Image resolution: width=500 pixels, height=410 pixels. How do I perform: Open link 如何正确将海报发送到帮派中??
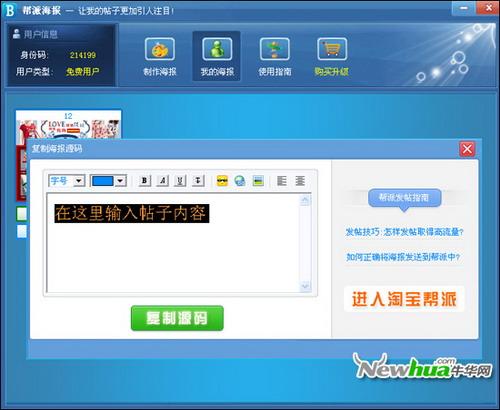tap(403, 257)
